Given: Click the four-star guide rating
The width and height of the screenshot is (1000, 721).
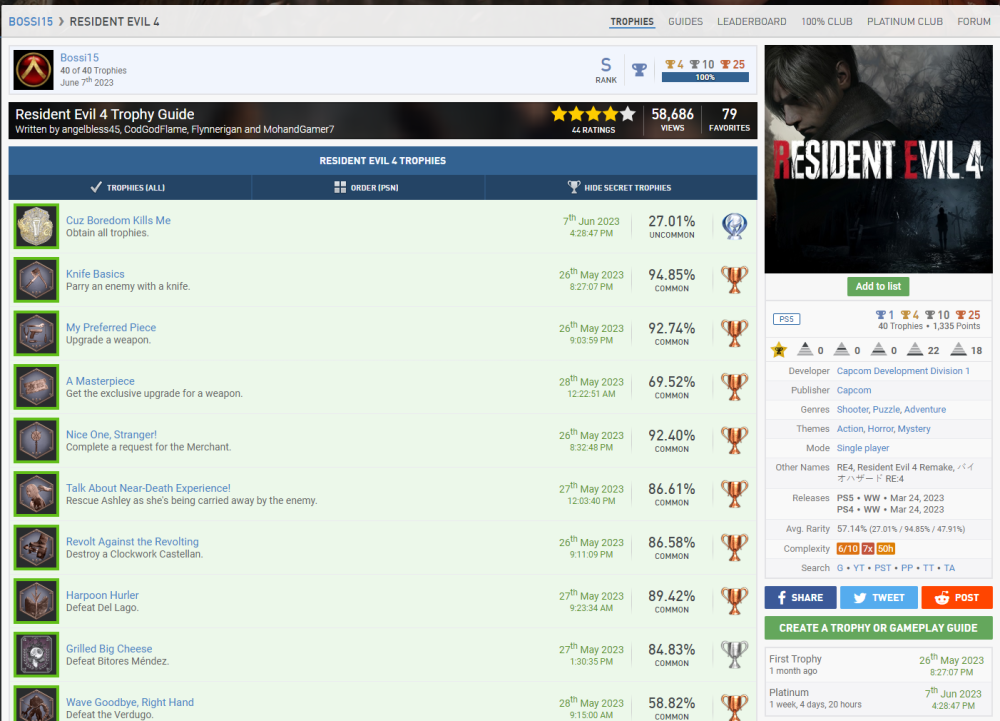Looking at the screenshot, I should click(593, 114).
